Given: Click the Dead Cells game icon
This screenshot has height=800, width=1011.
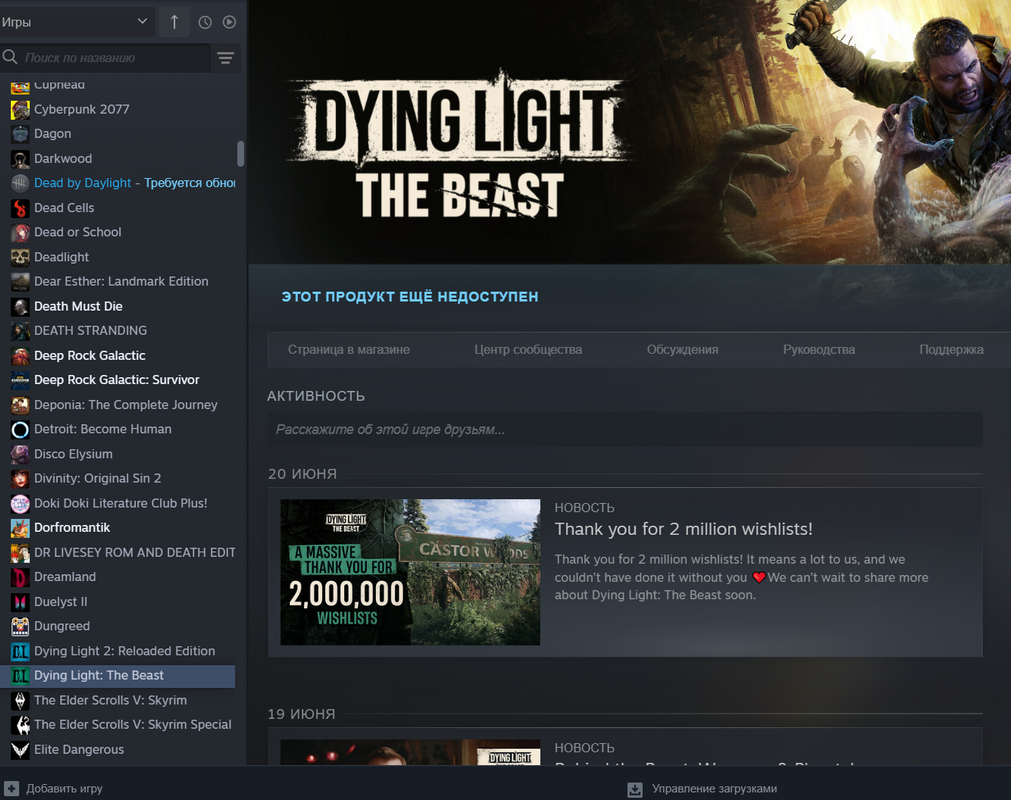Looking at the screenshot, I should pos(20,208).
